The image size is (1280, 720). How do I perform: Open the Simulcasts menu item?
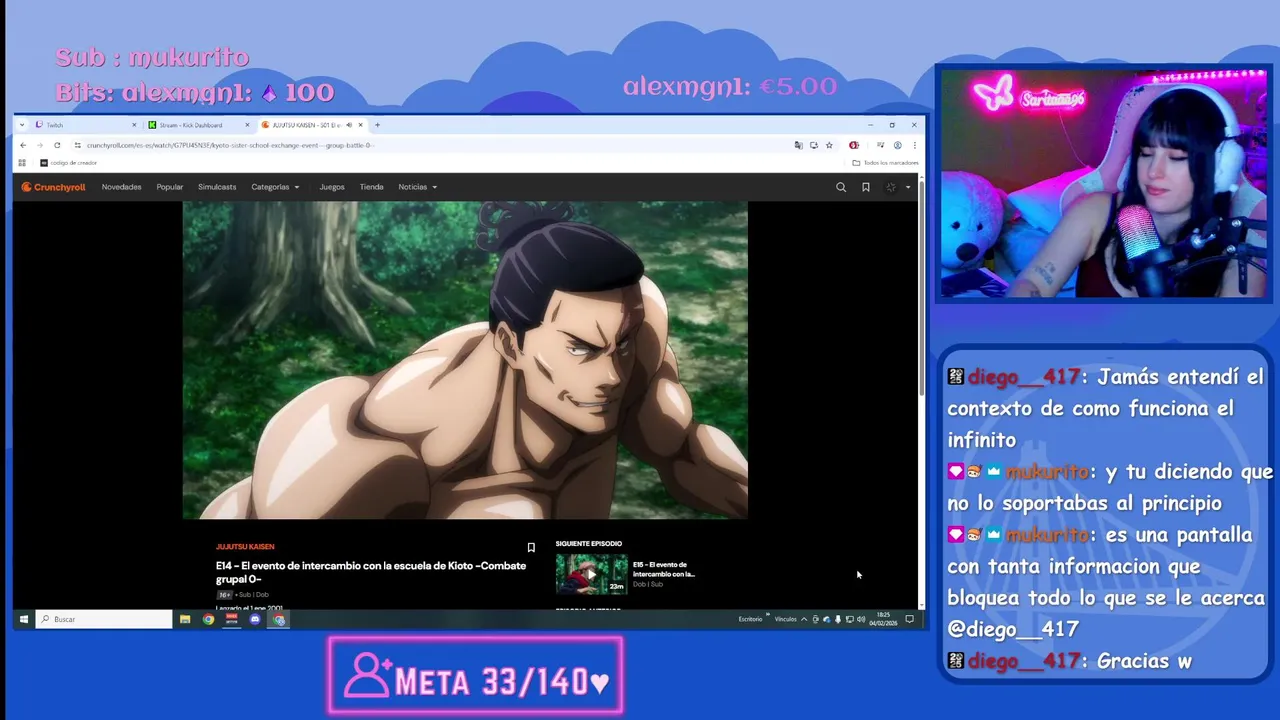coord(217,187)
